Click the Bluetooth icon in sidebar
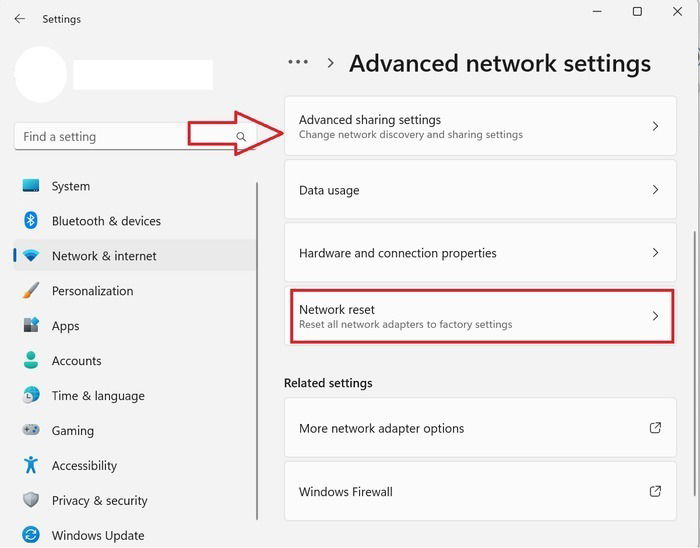 pyautogui.click(x=31, y=220)
